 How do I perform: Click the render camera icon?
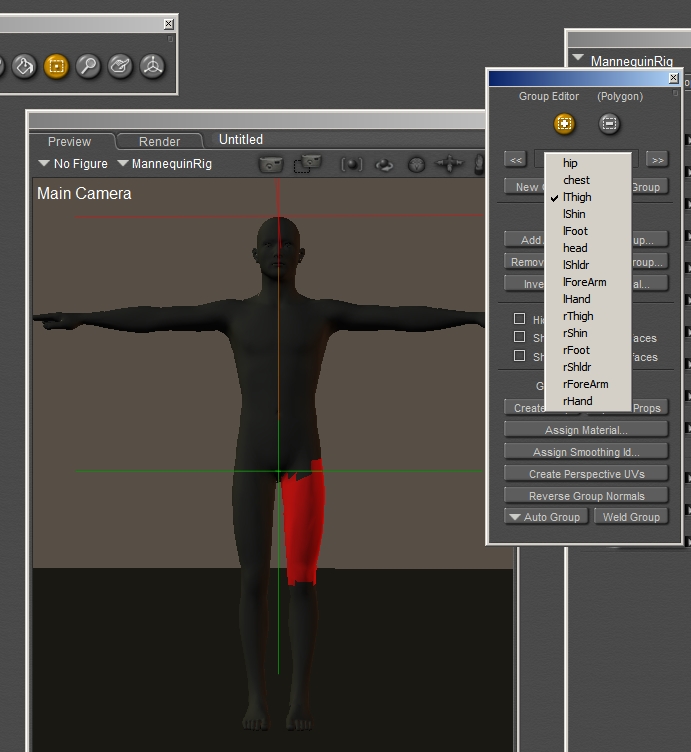point(270,164)
